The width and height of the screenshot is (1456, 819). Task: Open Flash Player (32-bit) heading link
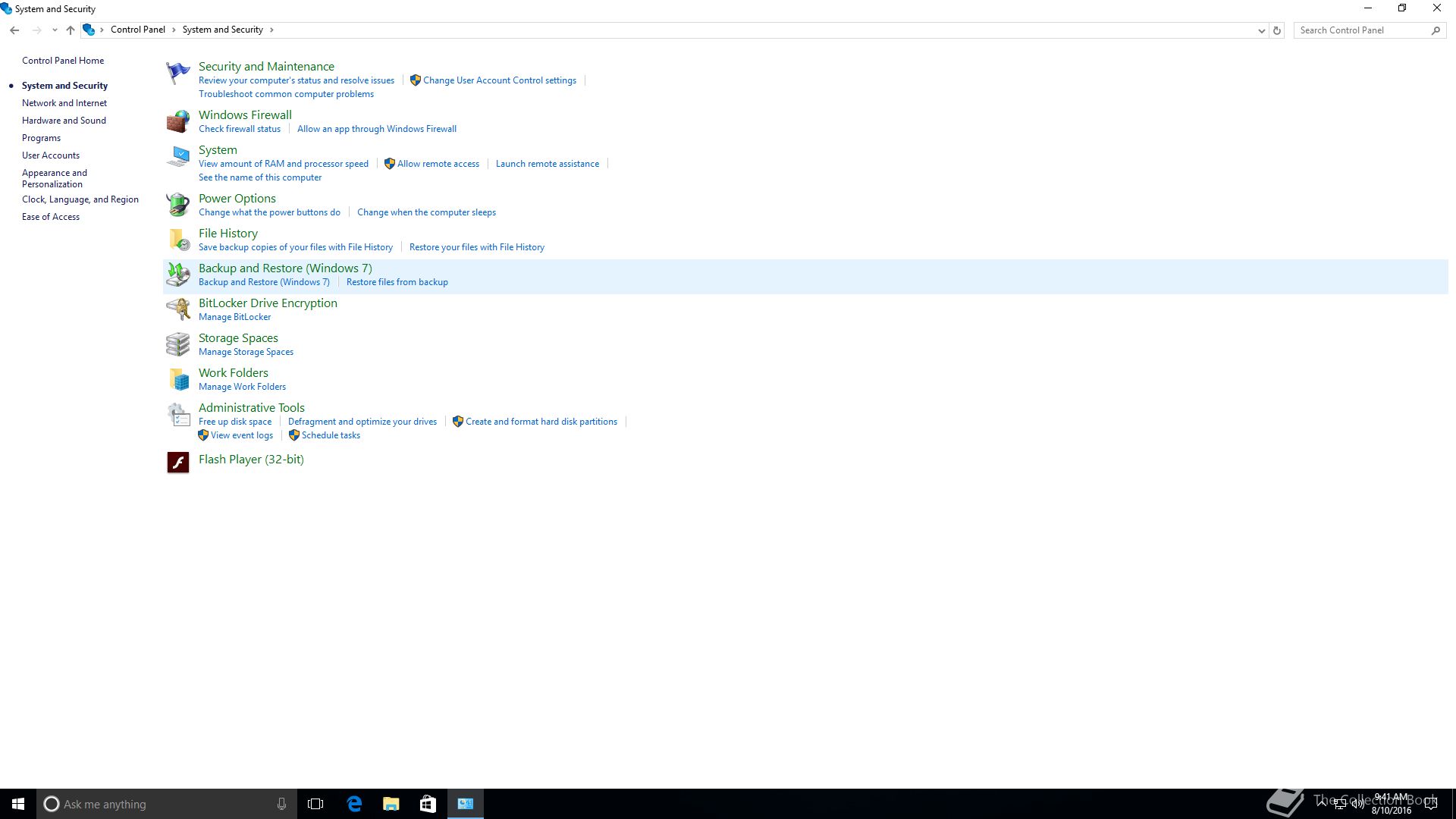251,460
